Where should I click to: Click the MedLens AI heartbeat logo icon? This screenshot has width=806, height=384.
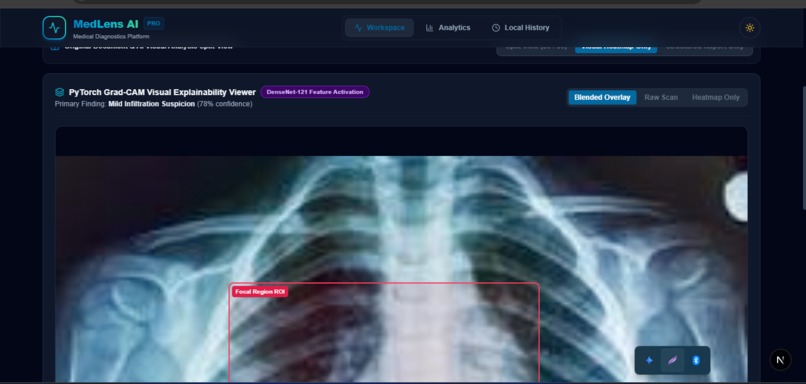54,28
